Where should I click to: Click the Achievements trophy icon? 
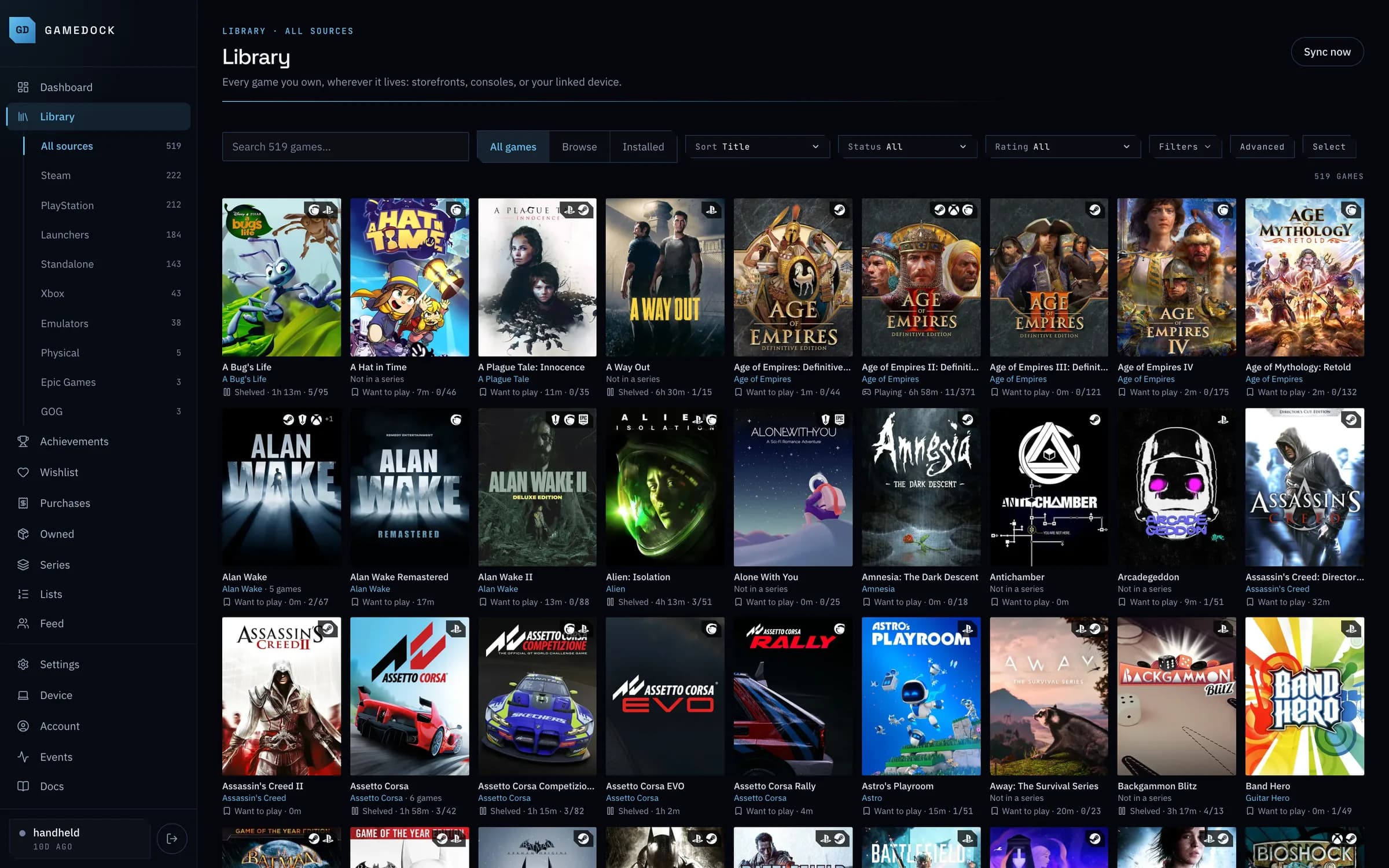pyautogui.click(x=23, y=442)
